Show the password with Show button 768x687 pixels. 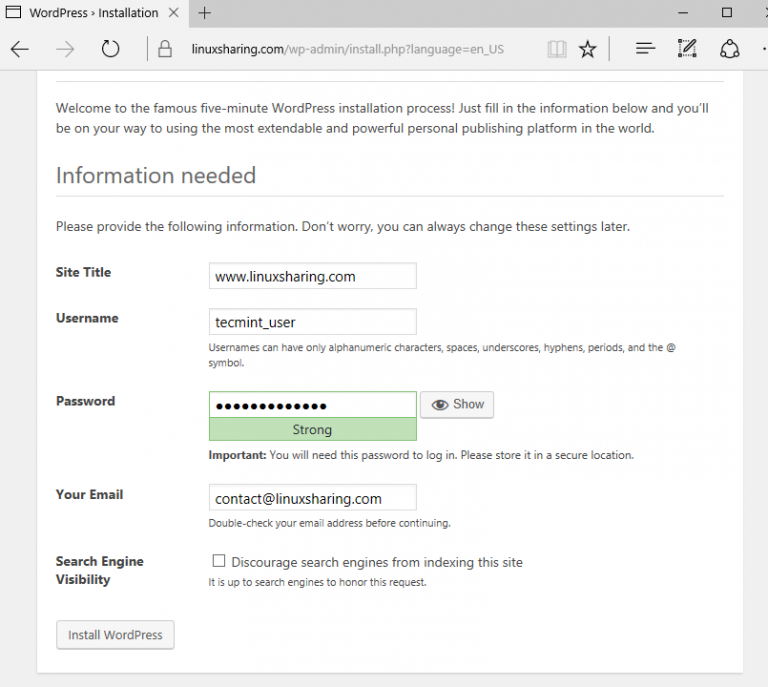(457, 404)
